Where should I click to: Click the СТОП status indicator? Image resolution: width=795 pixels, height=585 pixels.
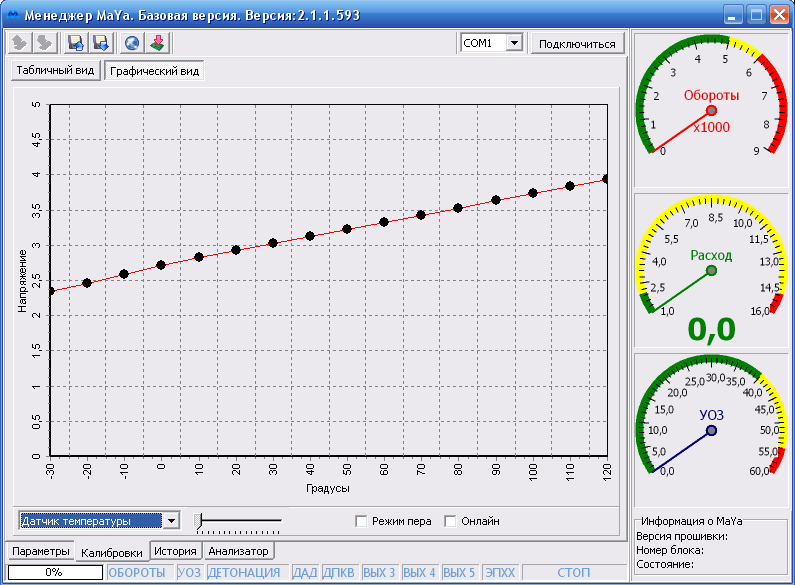click(574, 572)
